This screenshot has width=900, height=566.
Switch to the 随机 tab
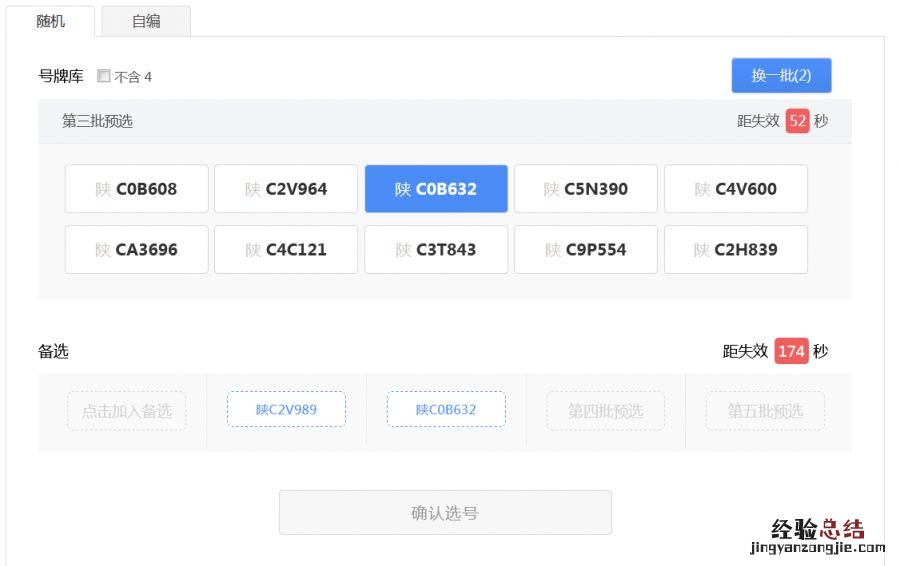(x=51, y=21)
